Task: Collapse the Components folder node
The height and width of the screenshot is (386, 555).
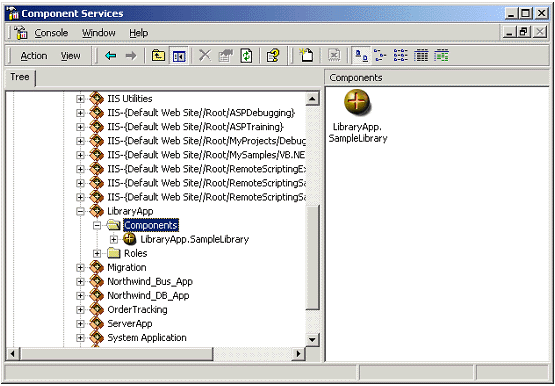Action: tap(97, 225)
